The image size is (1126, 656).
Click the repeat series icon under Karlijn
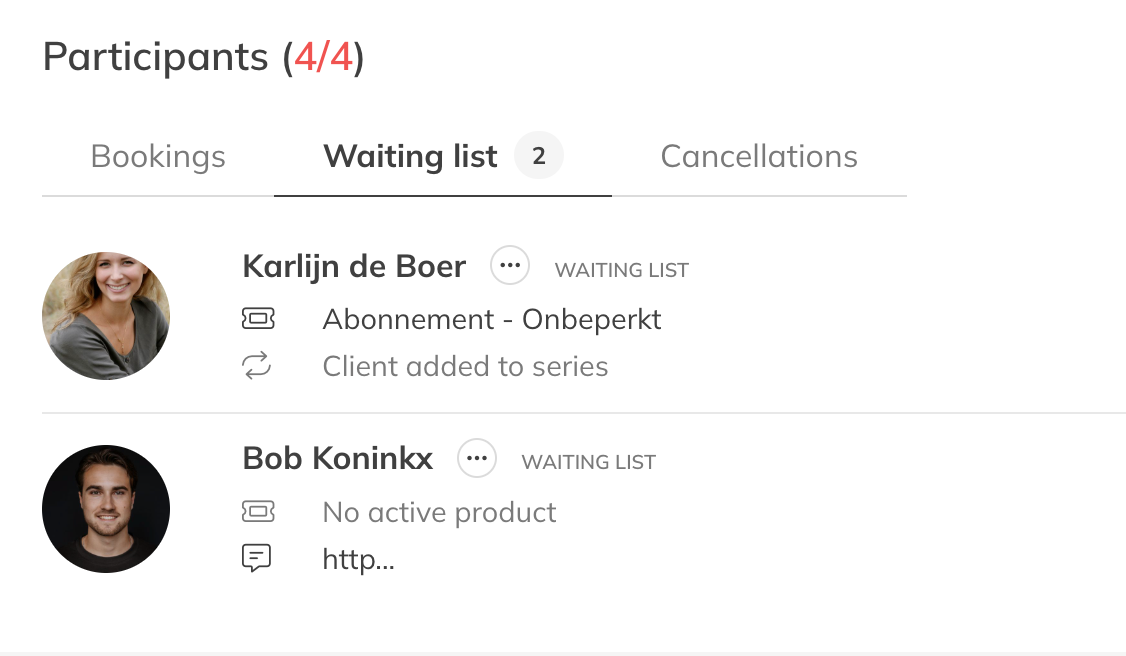(x=257, y=367)
